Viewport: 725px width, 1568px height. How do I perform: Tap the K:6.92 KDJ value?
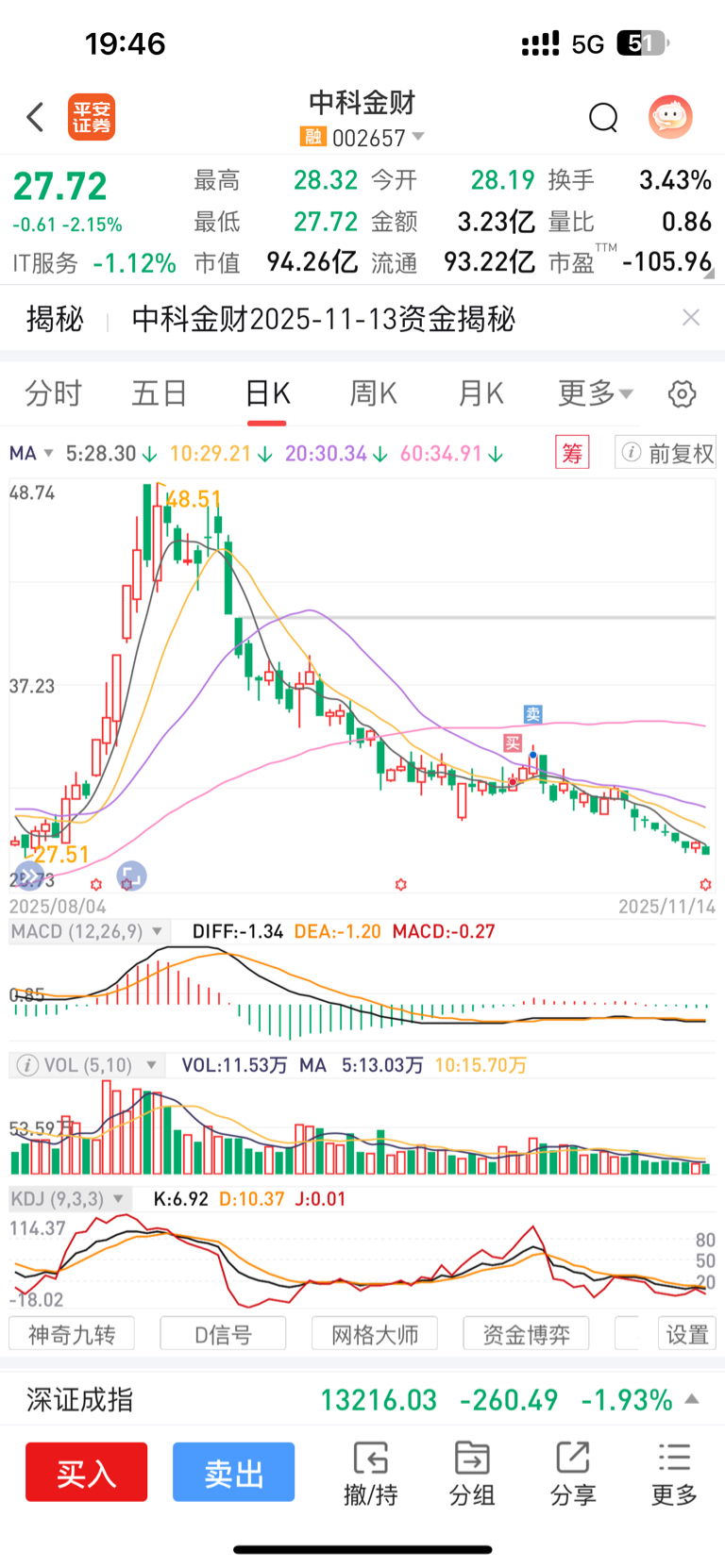click(x=181, y=1199)
